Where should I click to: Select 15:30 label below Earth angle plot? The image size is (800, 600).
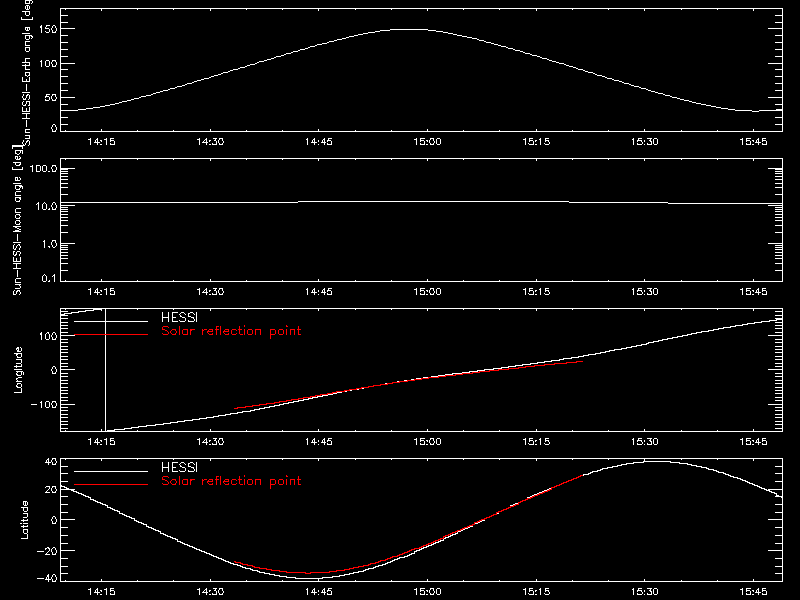[x=644, y=141]
